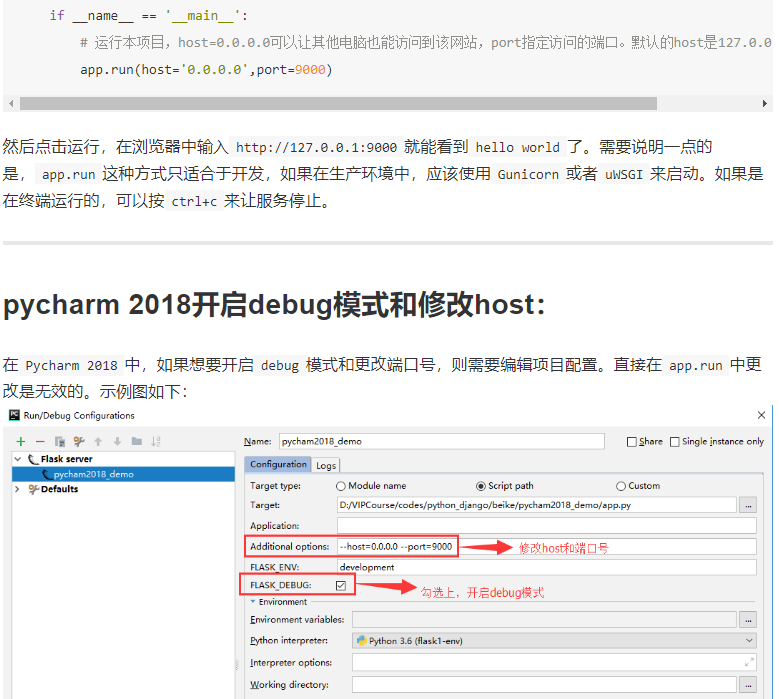Click the PyCharm icon in dialog title
Viewport: 779px width, 699px height.
14,415
